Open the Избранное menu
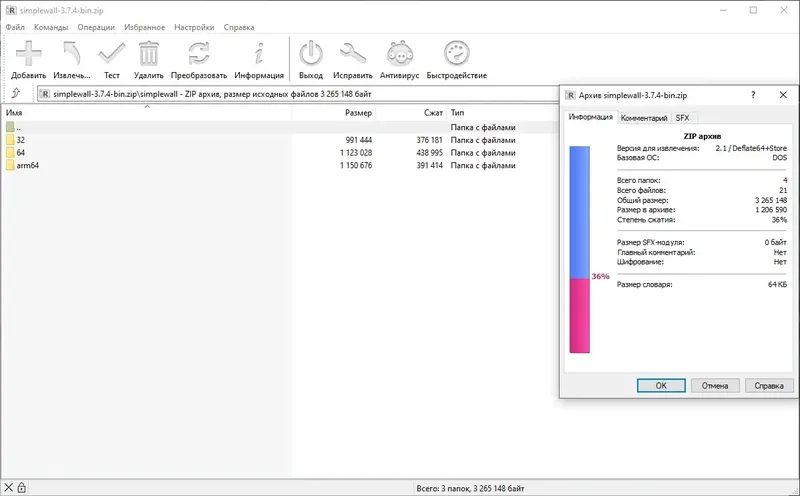Screen dimensions: 800x496 click(144, 27)
